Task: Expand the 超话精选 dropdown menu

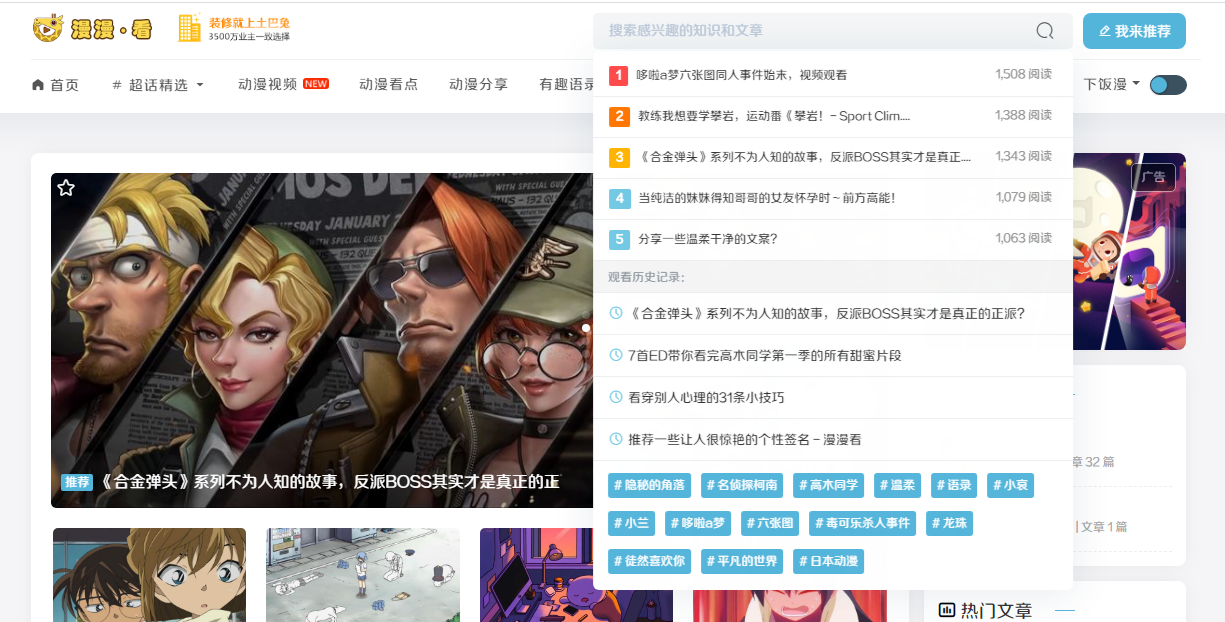Action: click(x=156, y=85)
